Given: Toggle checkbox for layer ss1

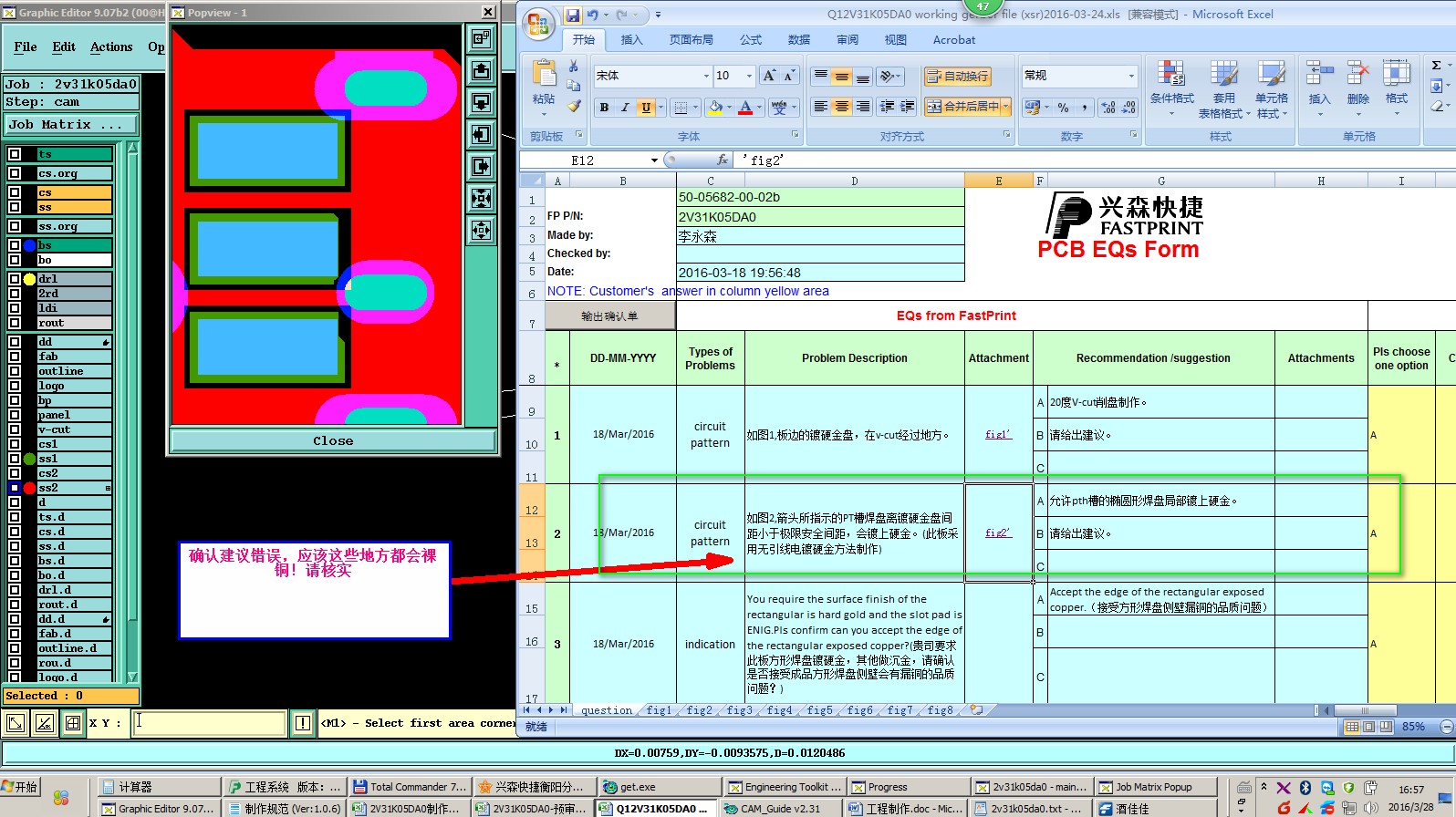Looking at the screenshot, I should pos(15,459).
